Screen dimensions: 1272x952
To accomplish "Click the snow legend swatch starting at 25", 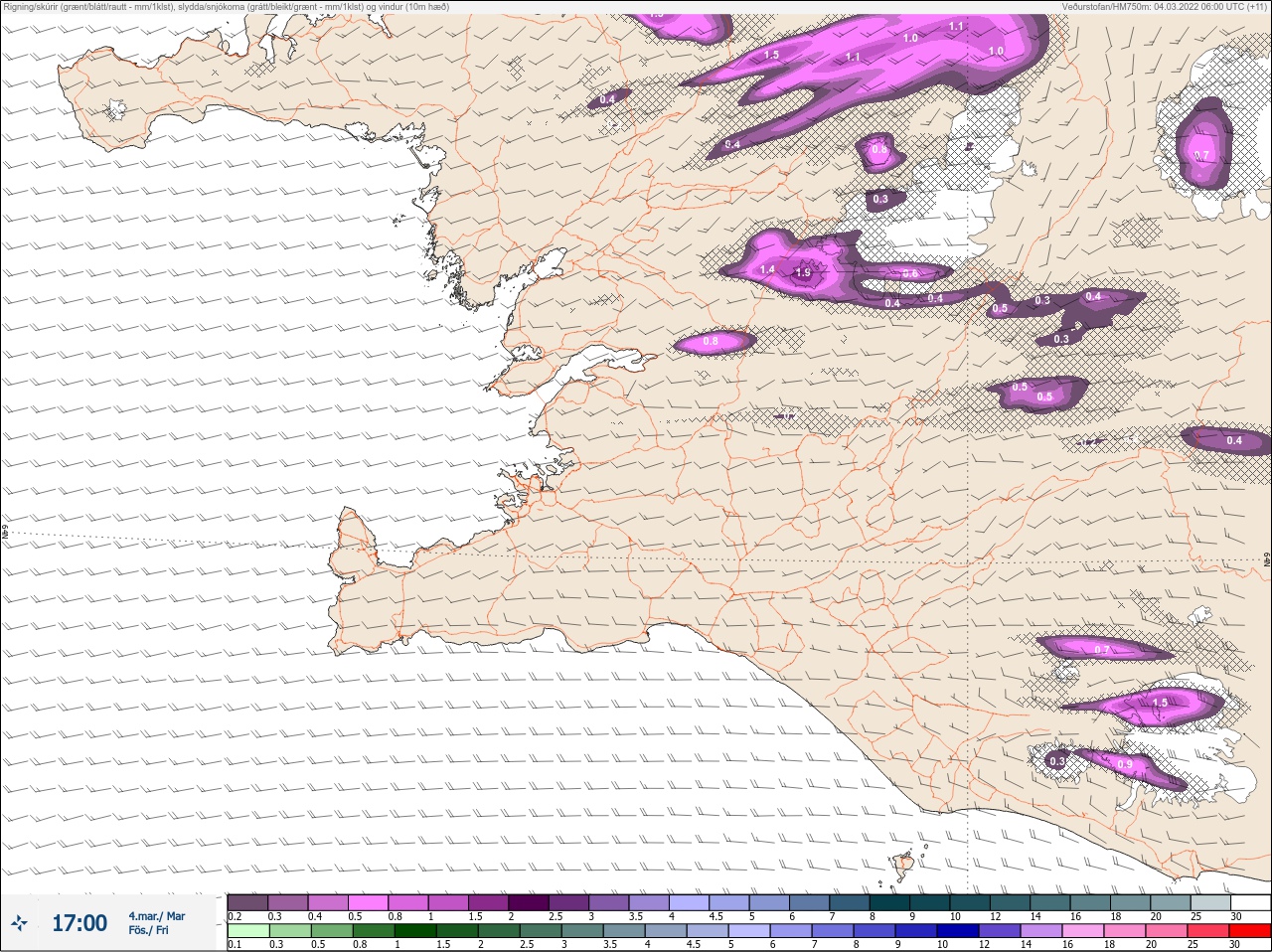I will click(x=1210, y=902).
